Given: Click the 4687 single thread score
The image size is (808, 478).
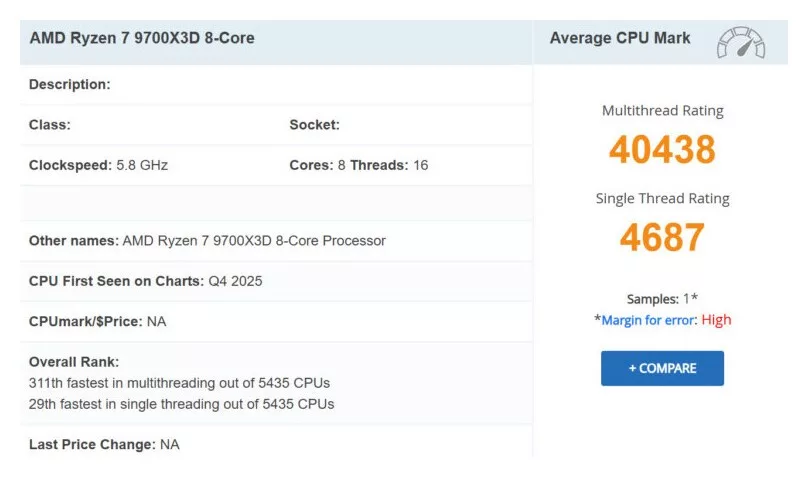Looking at the screenshot, I should pos(662,238).
